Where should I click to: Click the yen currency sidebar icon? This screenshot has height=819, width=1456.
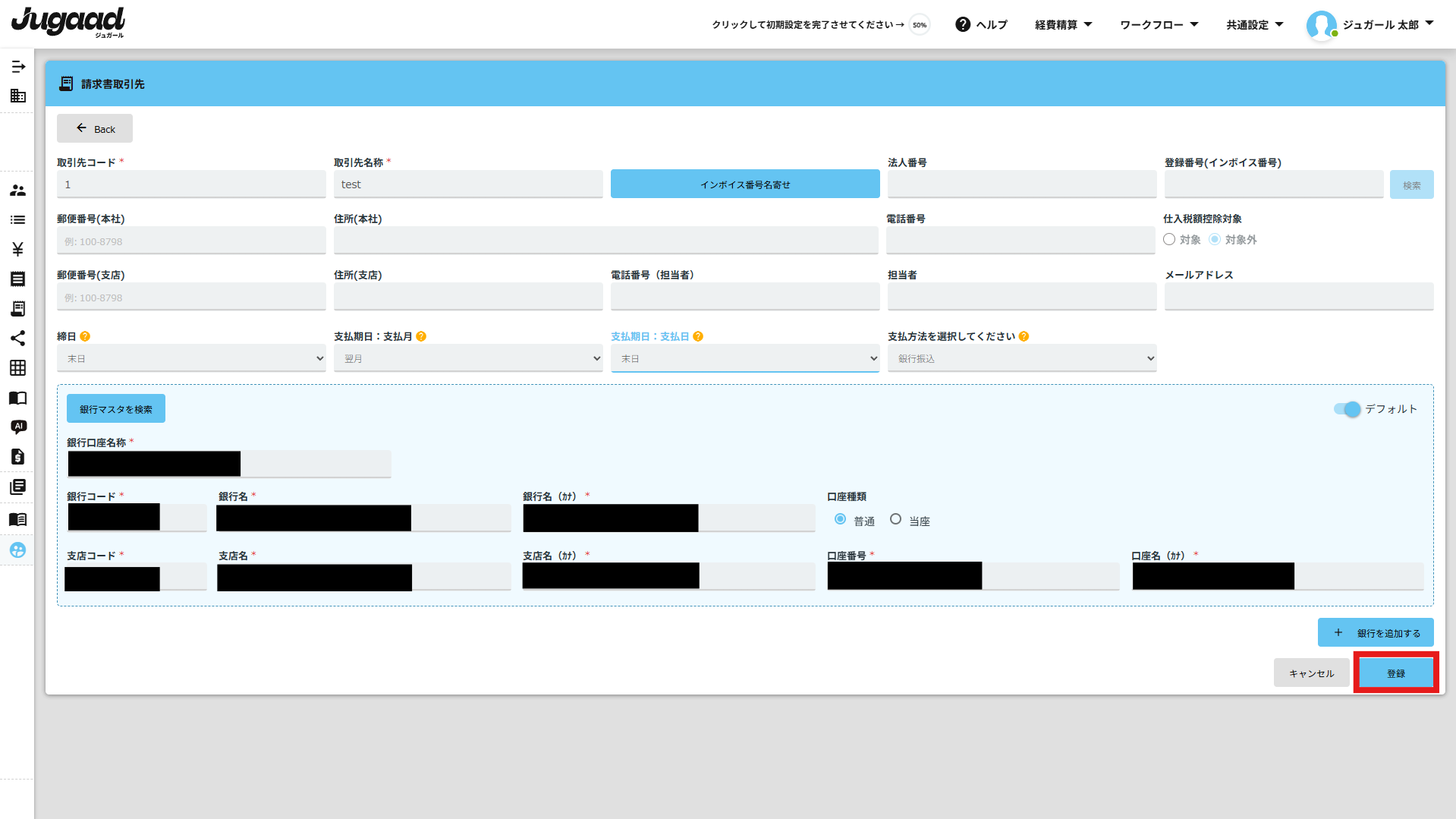pyautogui.click(x=18, y=249)
